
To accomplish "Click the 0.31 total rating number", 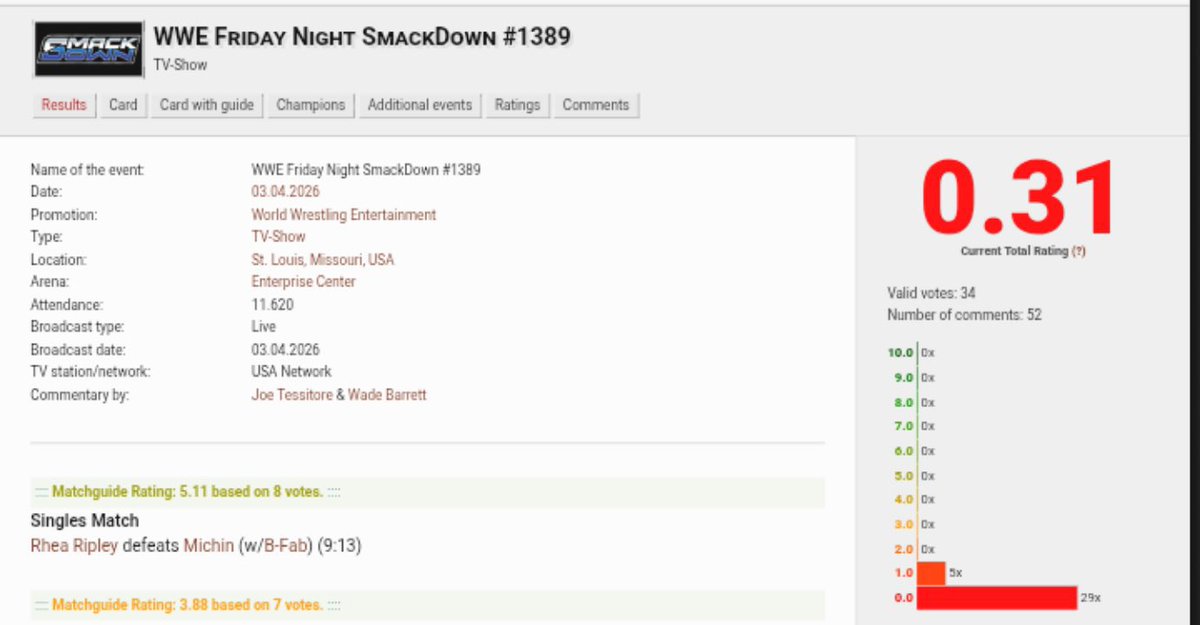I will pos(1018,198).
